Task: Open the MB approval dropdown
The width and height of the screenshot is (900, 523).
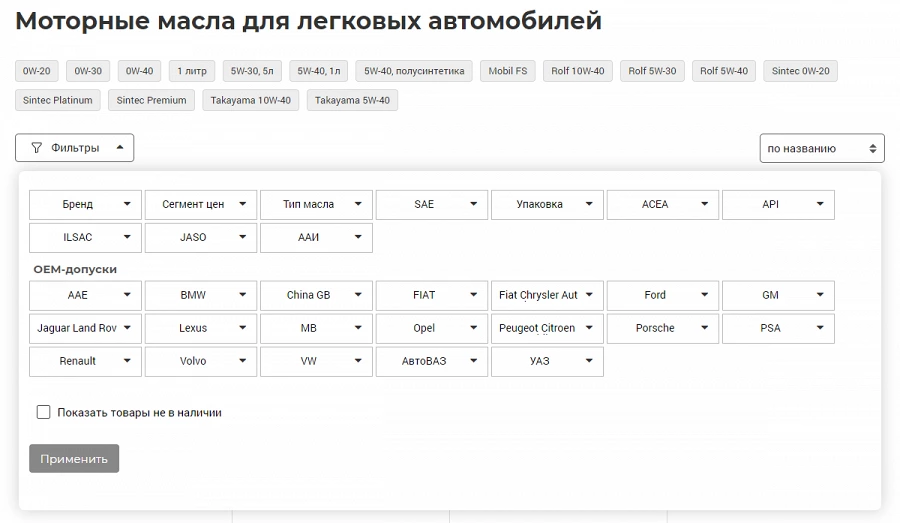Action: click(x=316, y=328)
